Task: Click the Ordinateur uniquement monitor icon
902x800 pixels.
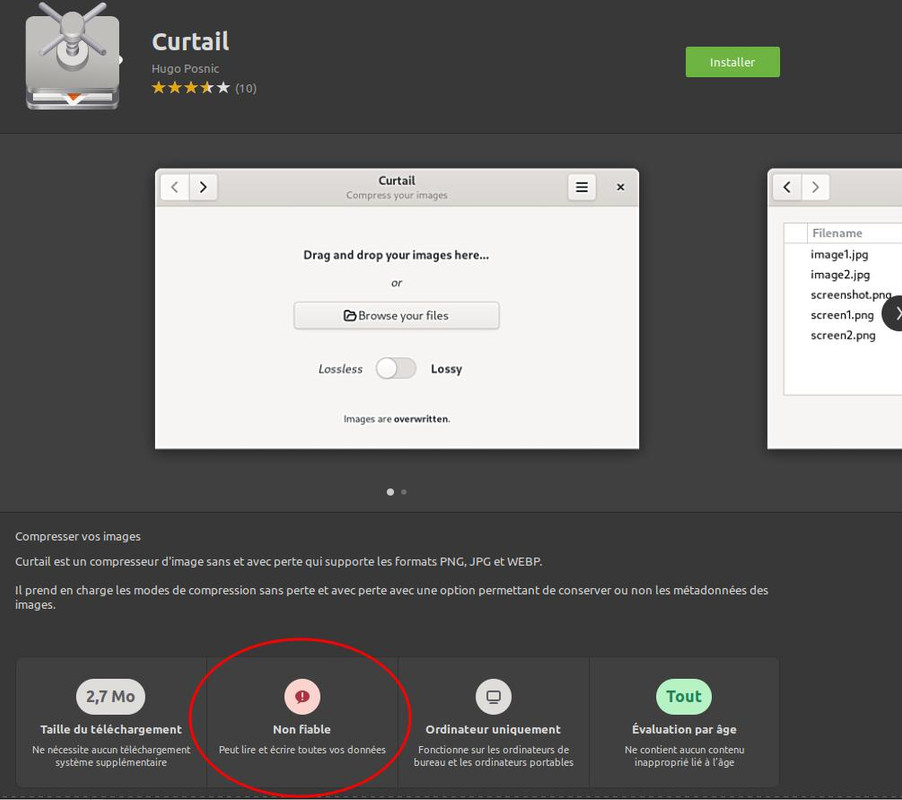Action: tap(493, 696)
